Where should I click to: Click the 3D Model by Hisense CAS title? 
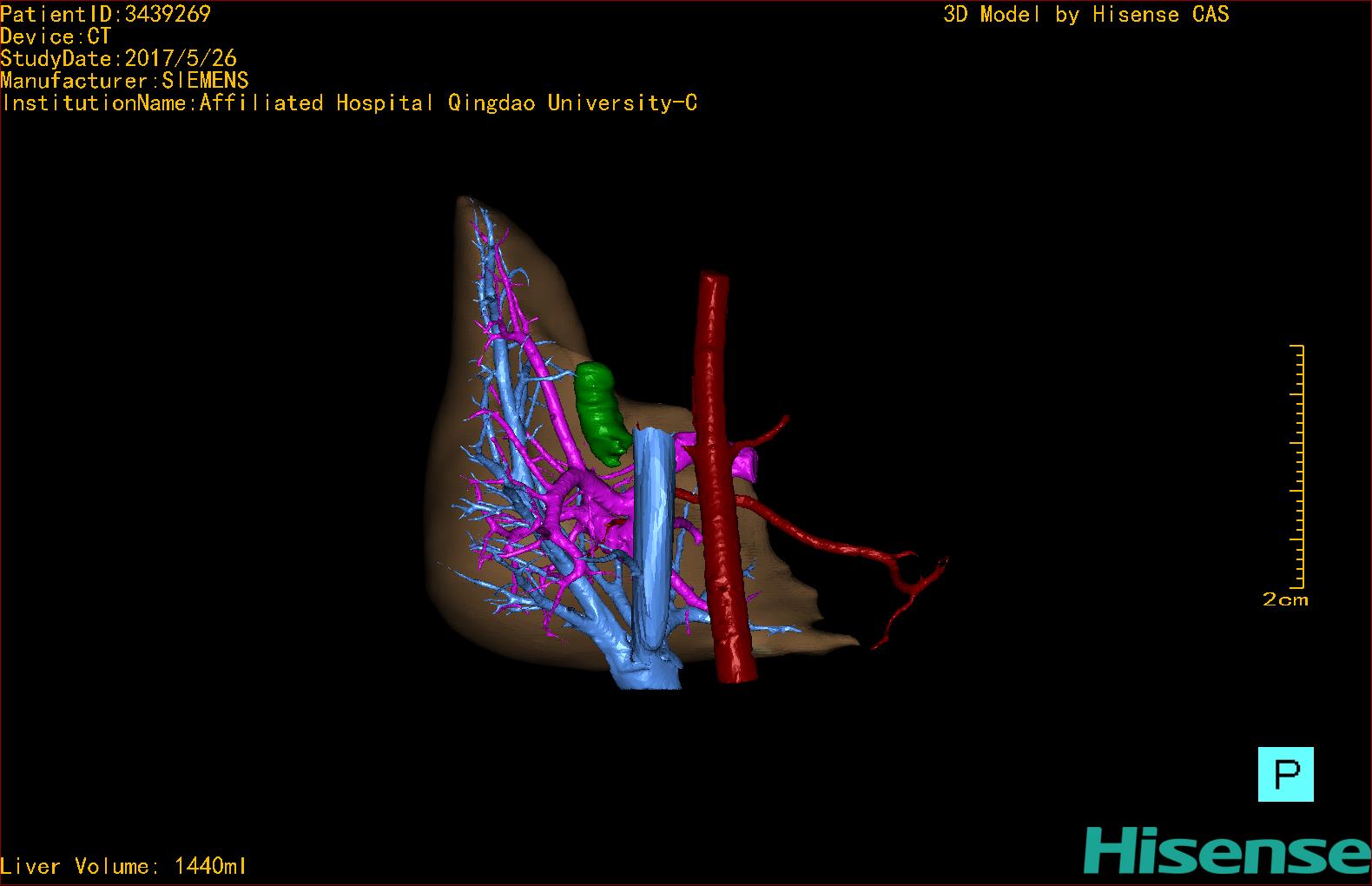(x=1086, y=15)
